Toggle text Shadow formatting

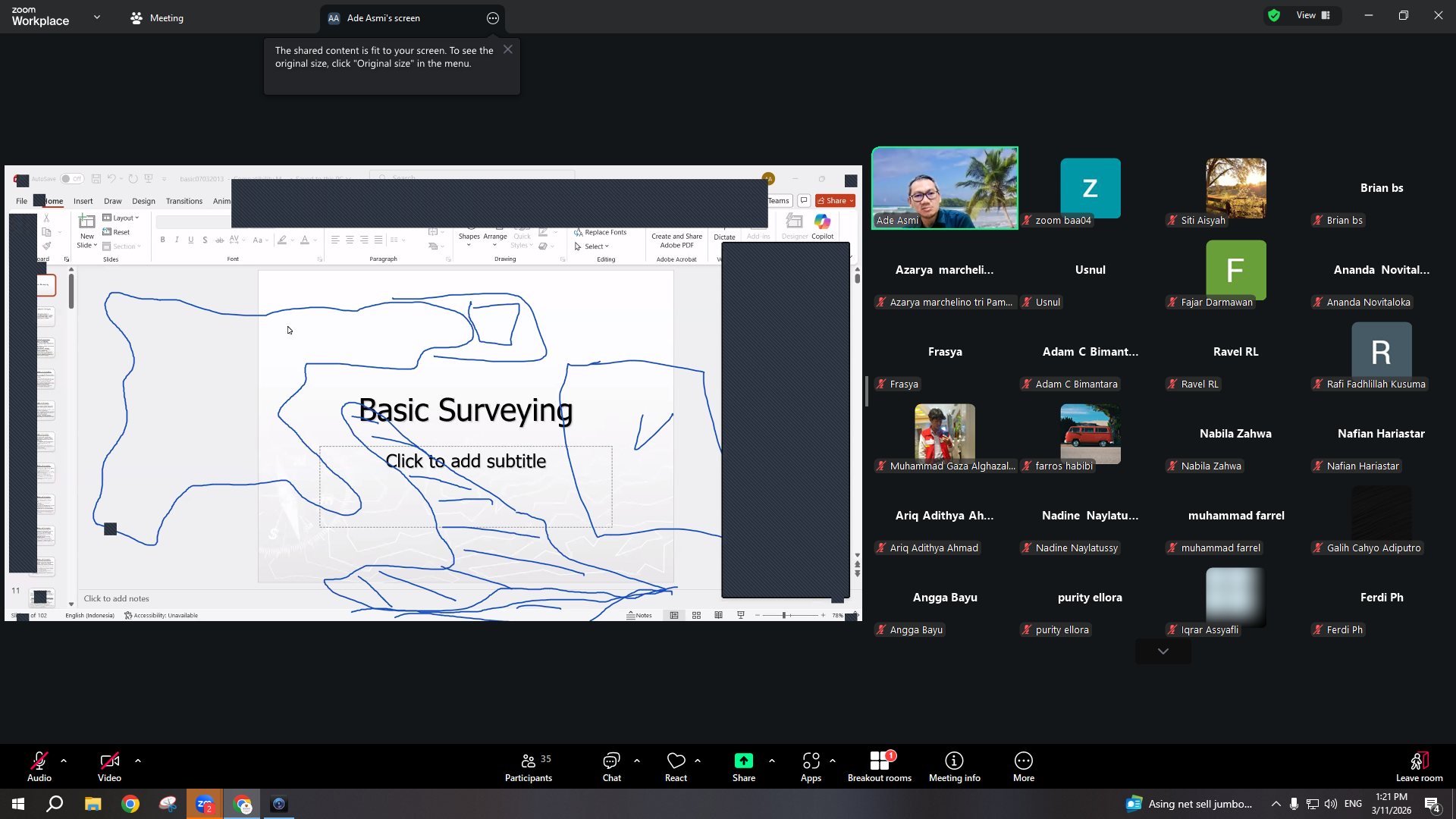pos(205,240)
